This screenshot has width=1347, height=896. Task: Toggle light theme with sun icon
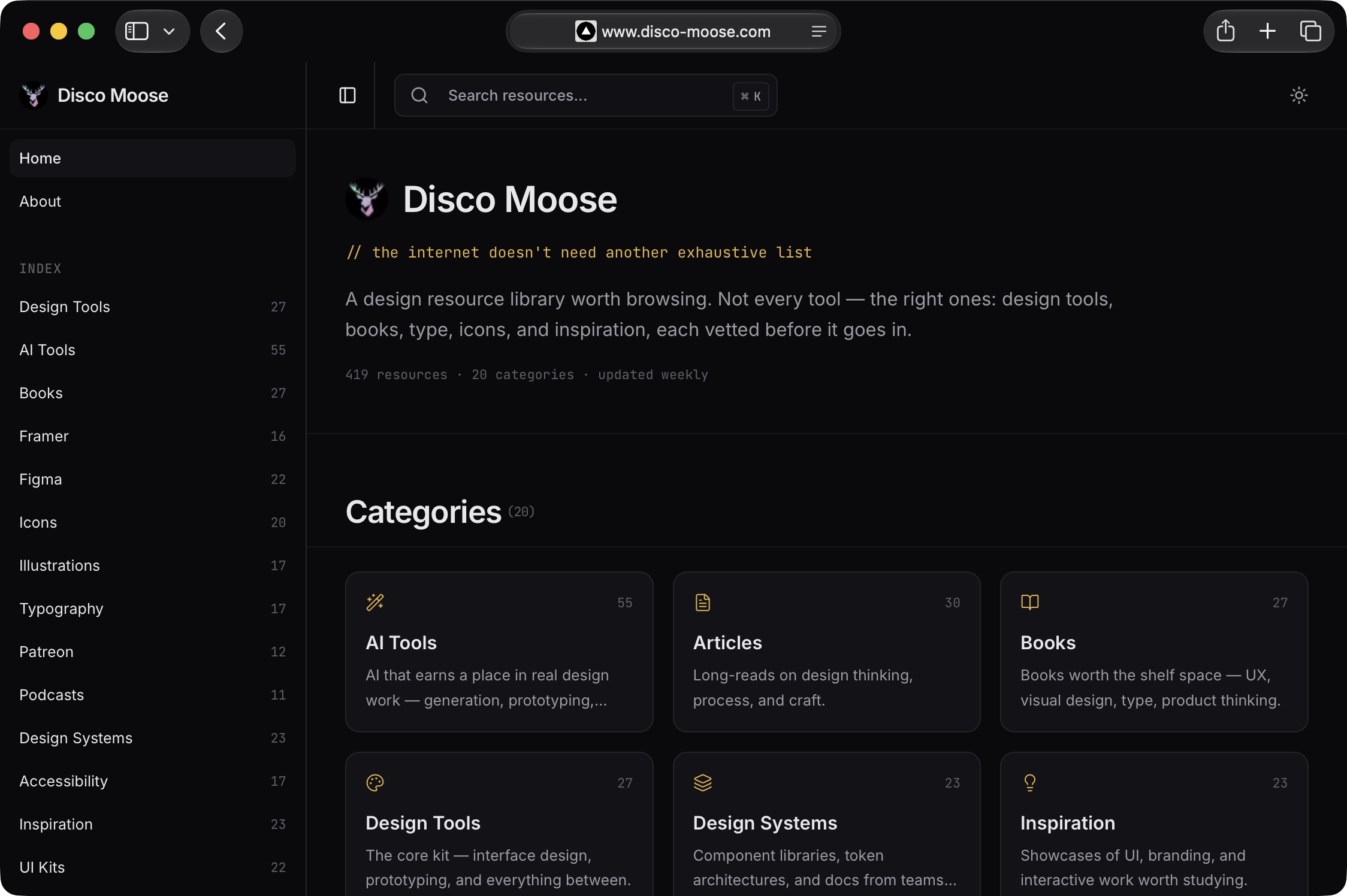click(1298, 95)
